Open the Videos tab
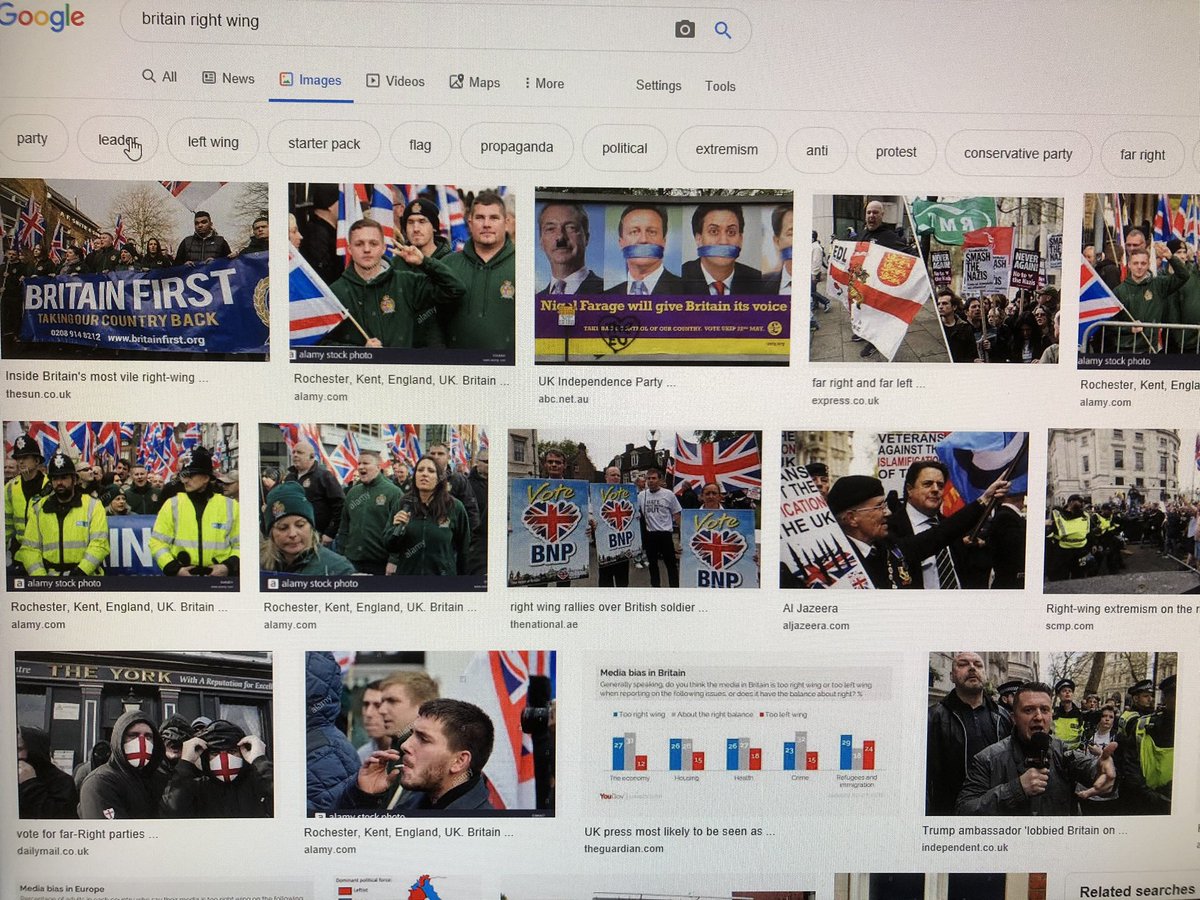Viewport: 1200px width, 900px height. coord(395,82)
